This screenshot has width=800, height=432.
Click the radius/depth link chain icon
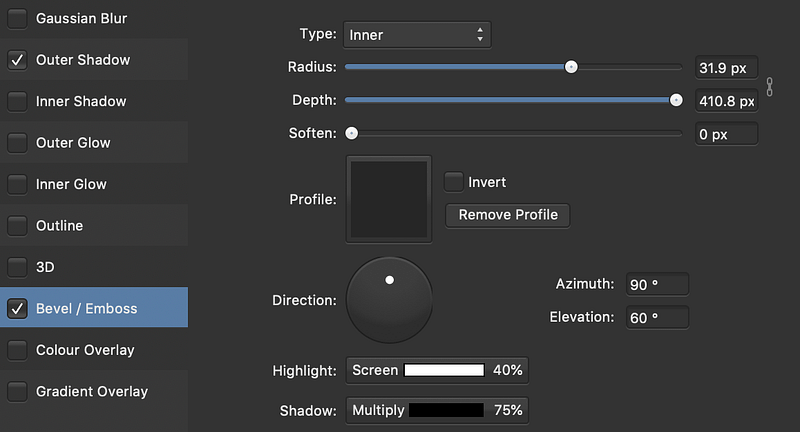769,87
